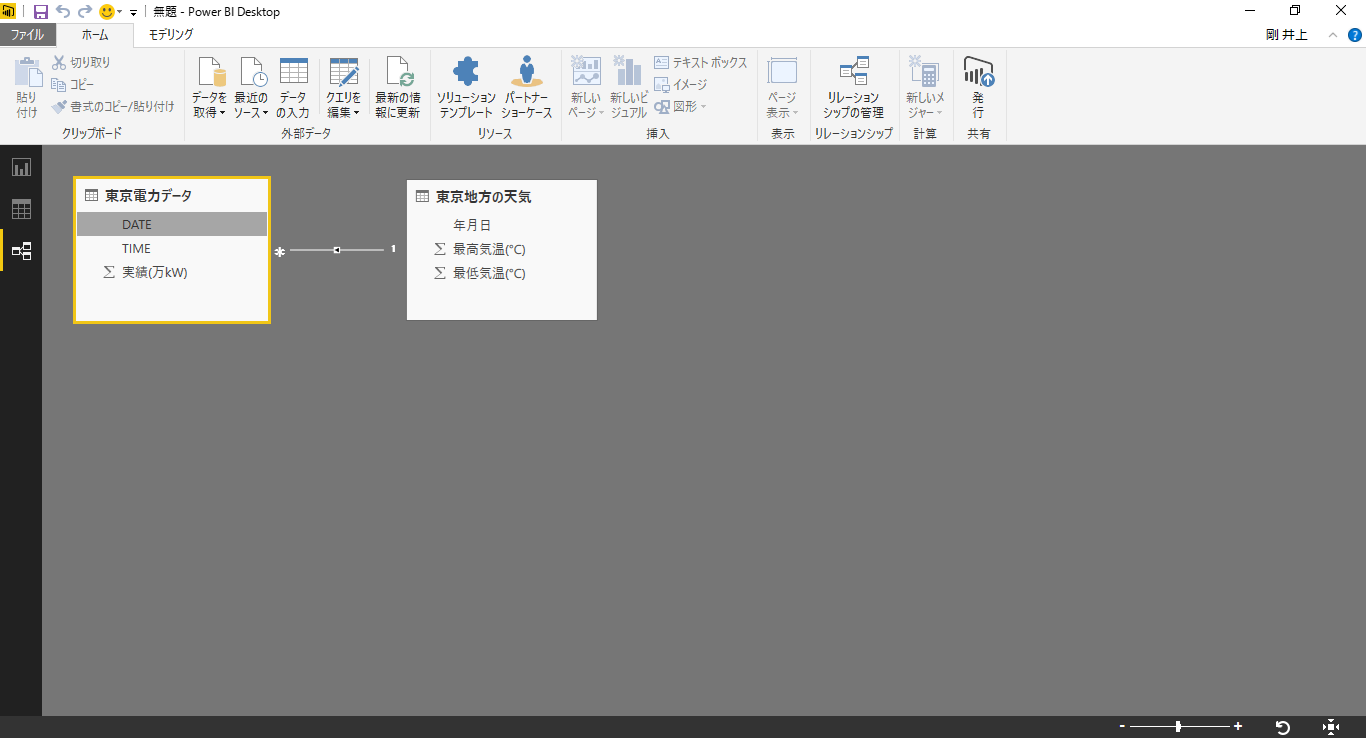Select the DATE field in 東京電力データ
Image resolution: width=1366 pixels, height=738 pixels.
pyautogui.click(x=172, y=224)
